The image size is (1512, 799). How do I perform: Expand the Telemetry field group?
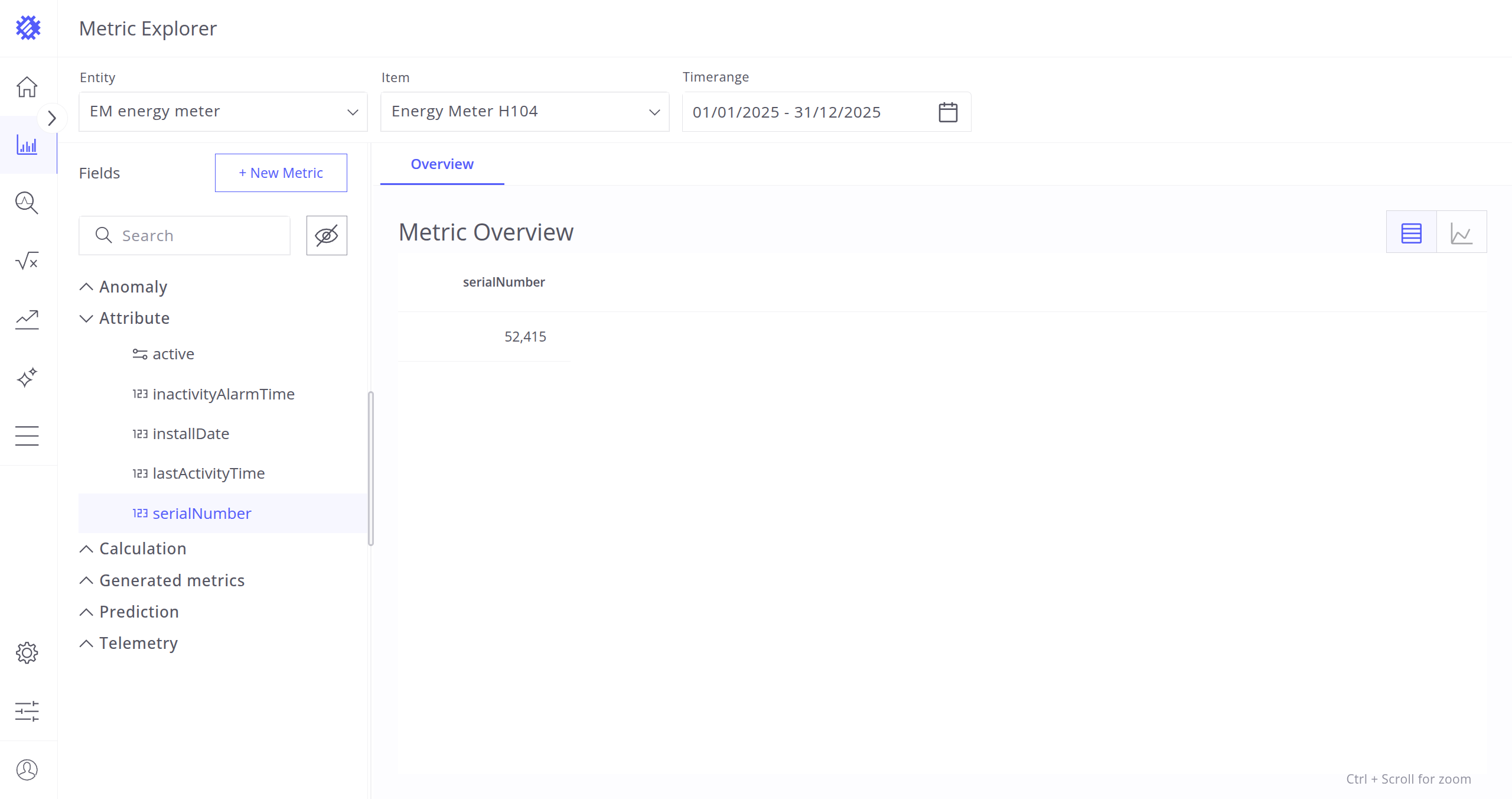click(138, 643)
